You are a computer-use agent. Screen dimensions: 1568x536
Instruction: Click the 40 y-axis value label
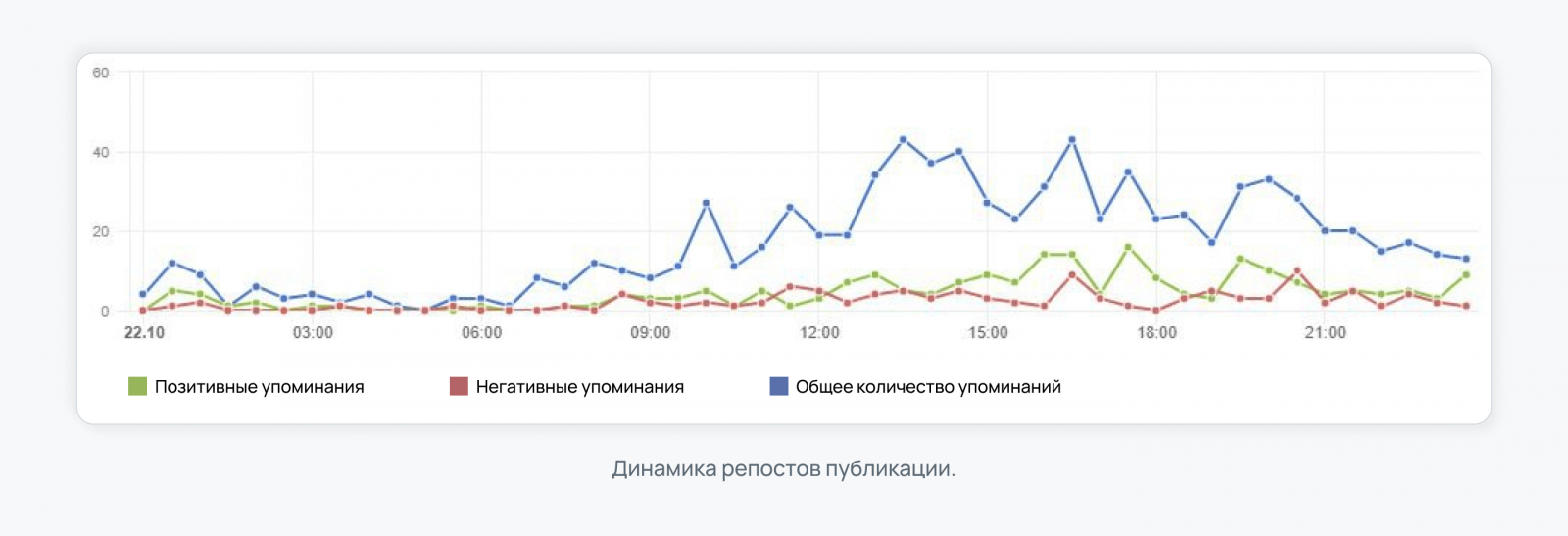point(100,153)
